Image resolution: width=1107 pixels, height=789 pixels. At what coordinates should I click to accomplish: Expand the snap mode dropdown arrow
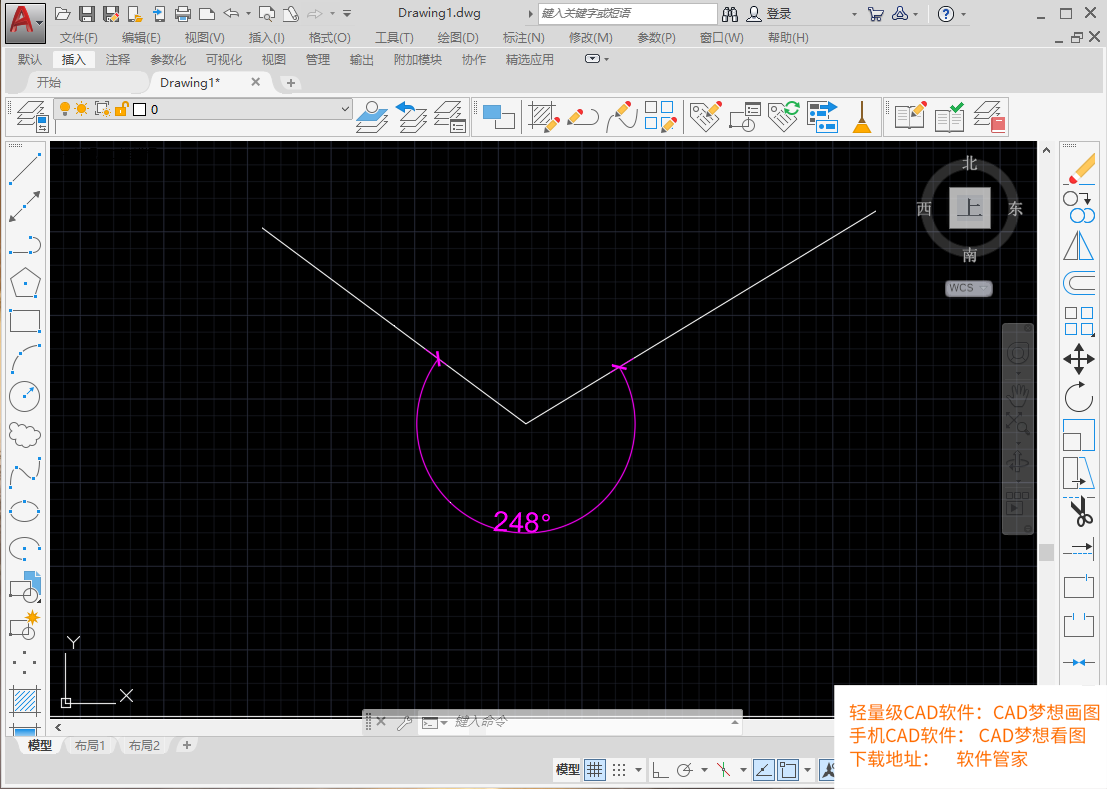638,770
